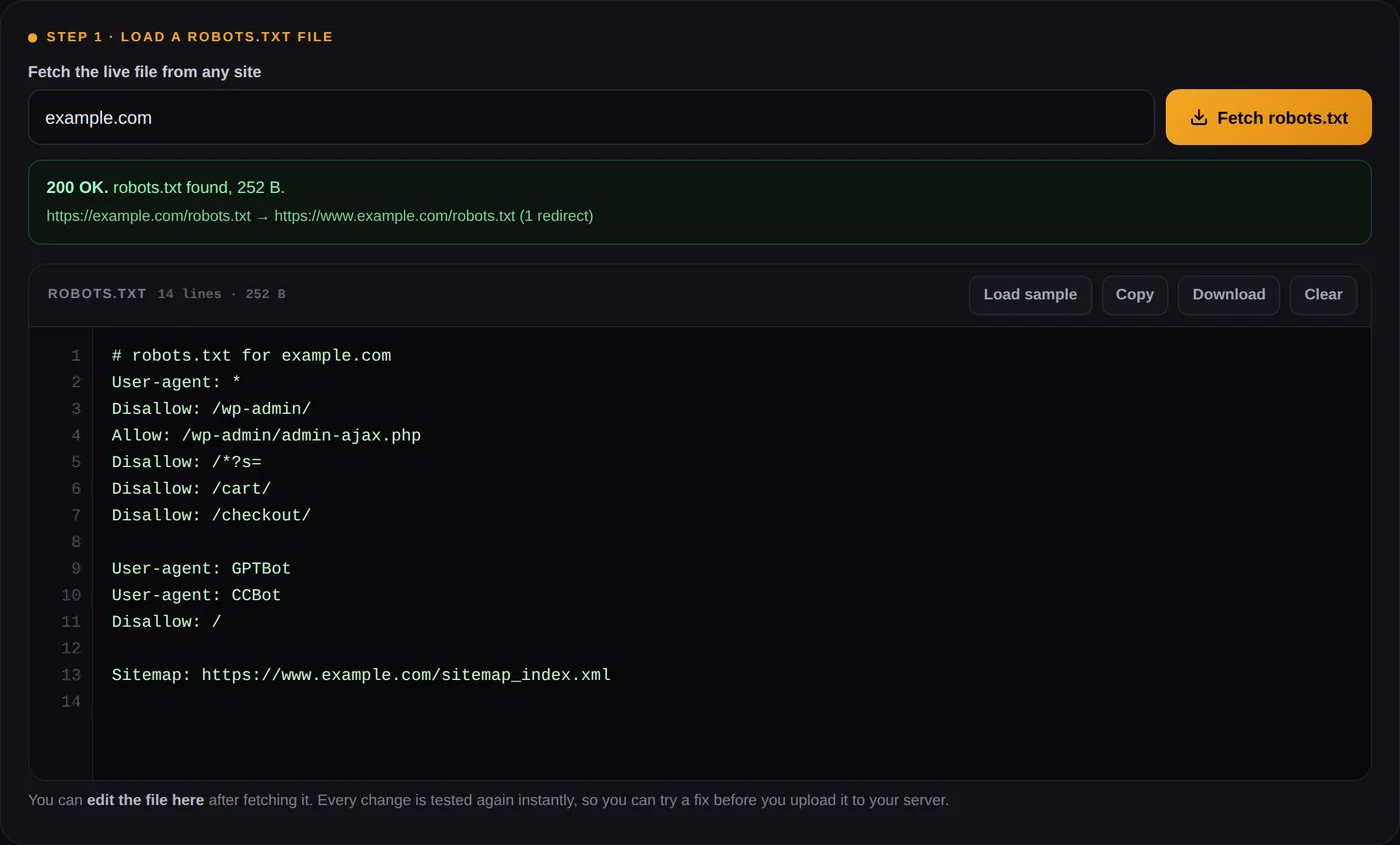Click the 'Disallow: /' line on row 11
This screenshot has width=1400, height=845.
[166, 622]
